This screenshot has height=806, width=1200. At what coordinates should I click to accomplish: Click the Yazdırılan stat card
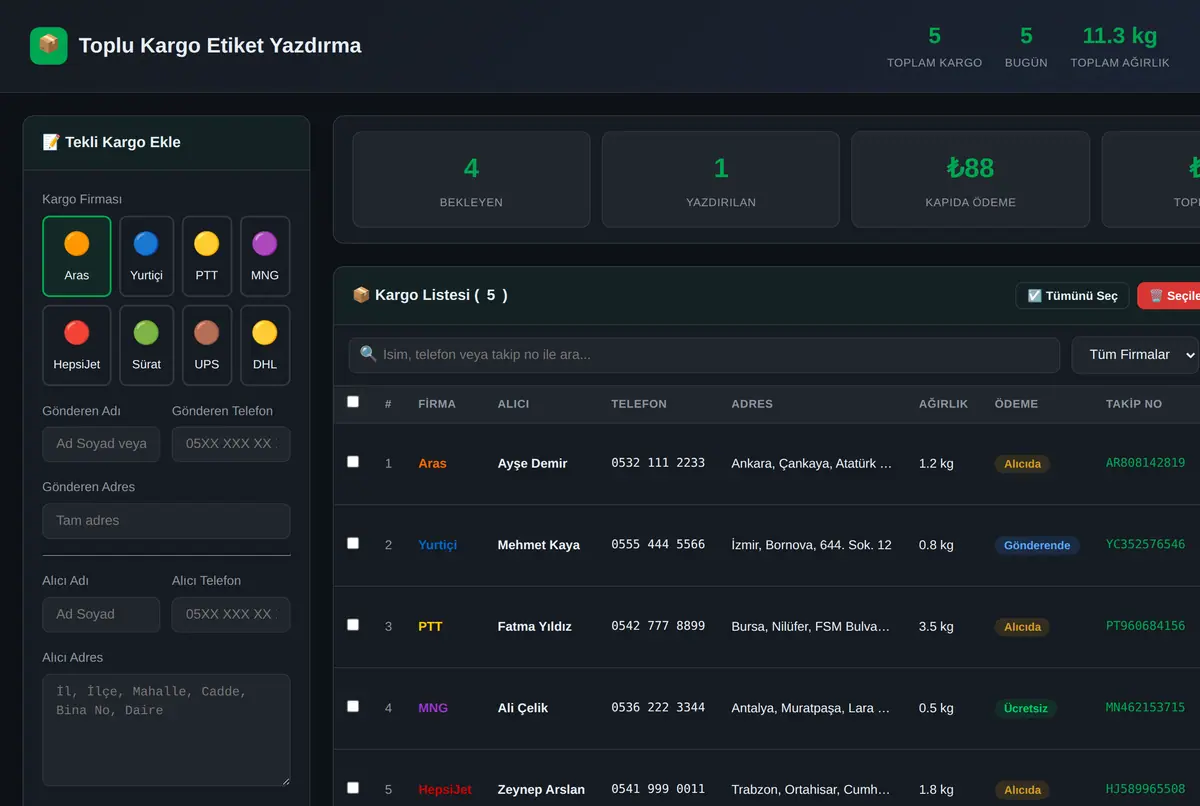point(721,180)
